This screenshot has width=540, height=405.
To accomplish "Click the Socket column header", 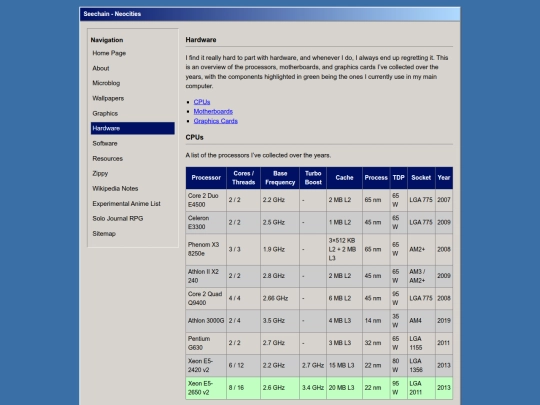I will click(x=421, y=178).
